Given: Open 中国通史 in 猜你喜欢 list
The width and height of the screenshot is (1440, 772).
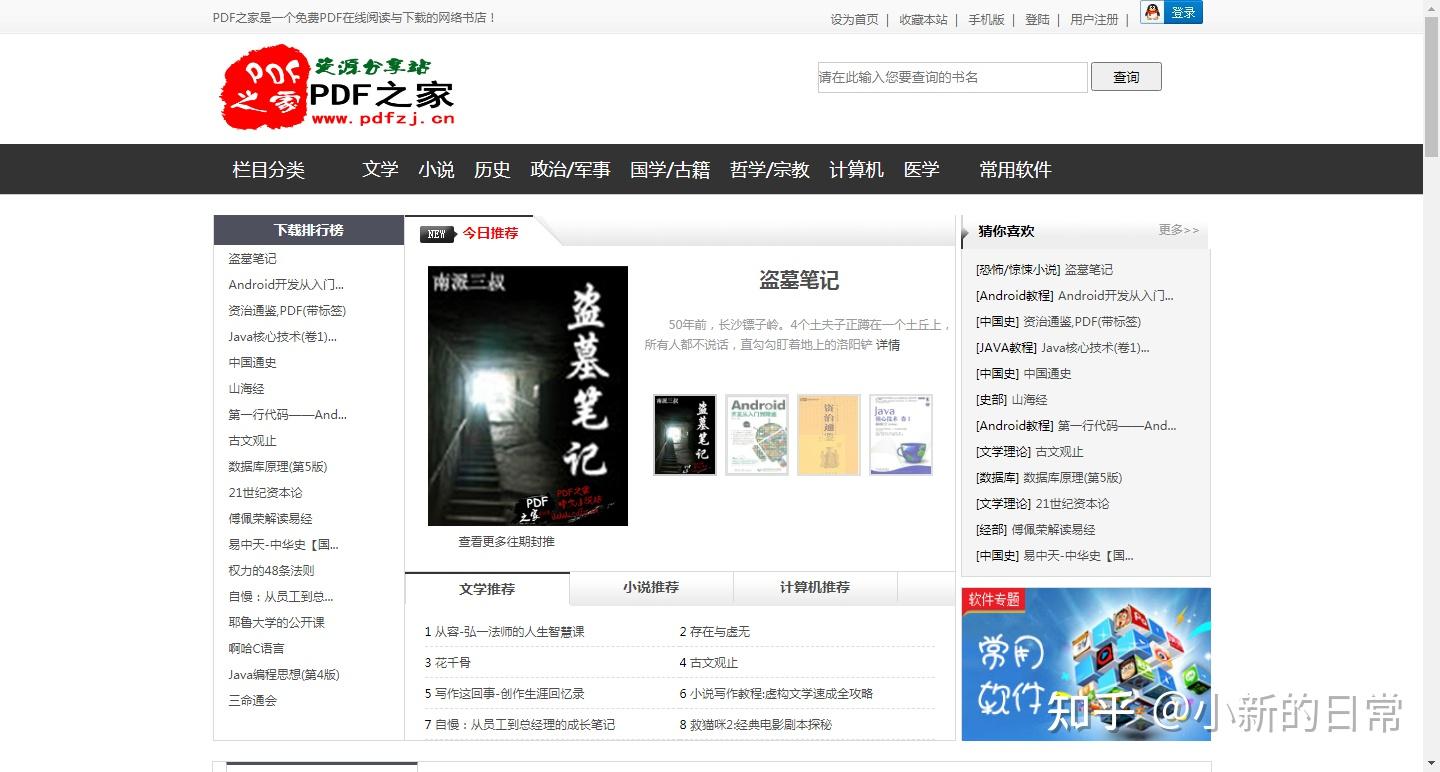Looking at the screenshot, I should point(1047,374).
